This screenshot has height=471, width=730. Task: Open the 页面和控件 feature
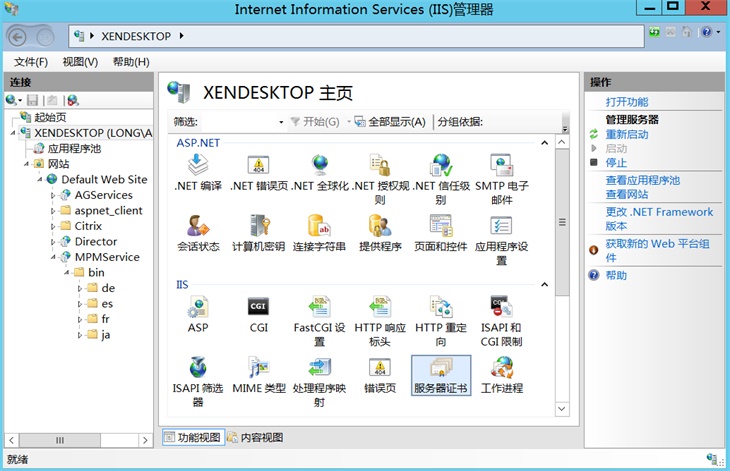(441, 234)
